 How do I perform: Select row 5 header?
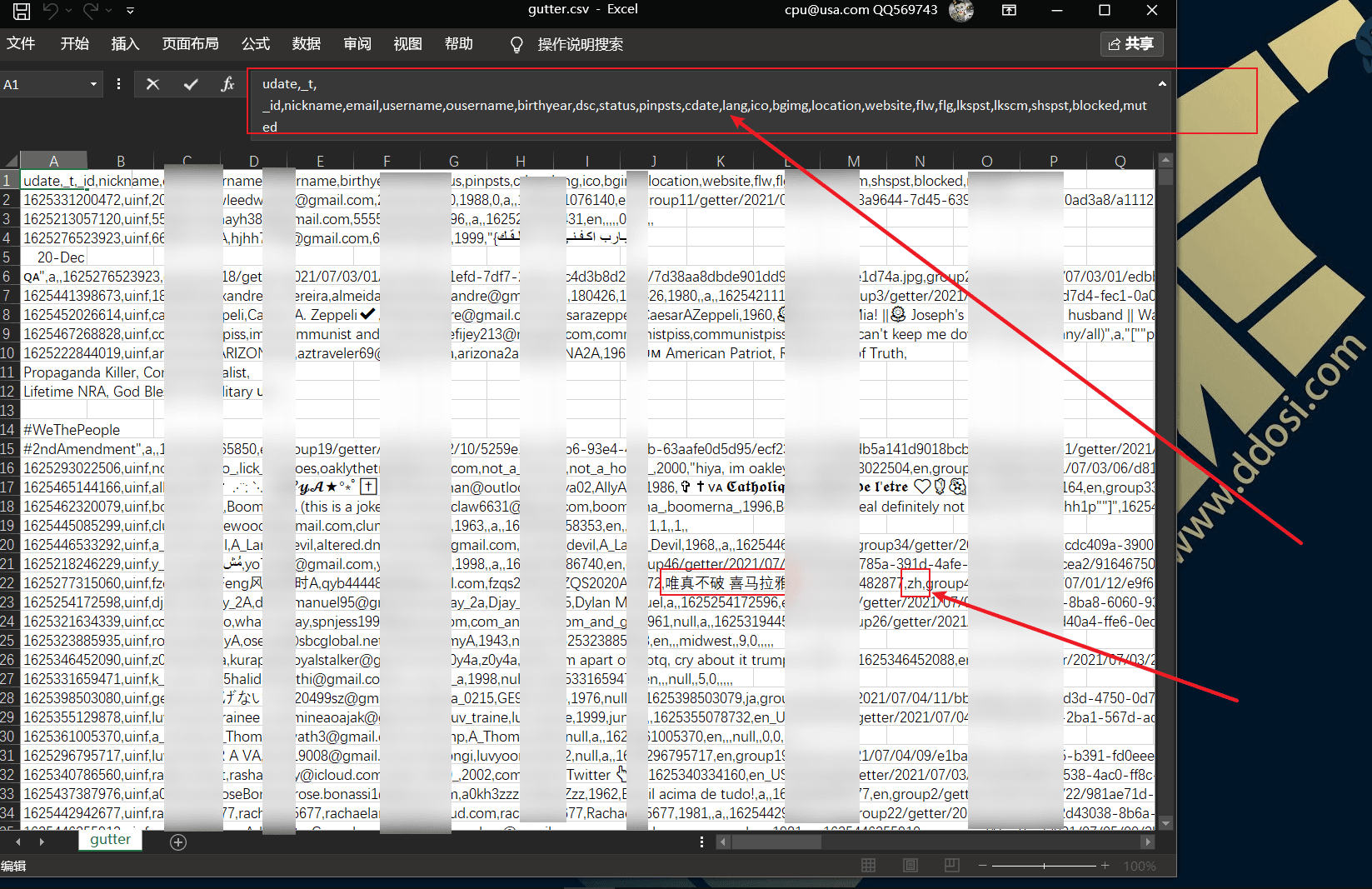point(9,257)
